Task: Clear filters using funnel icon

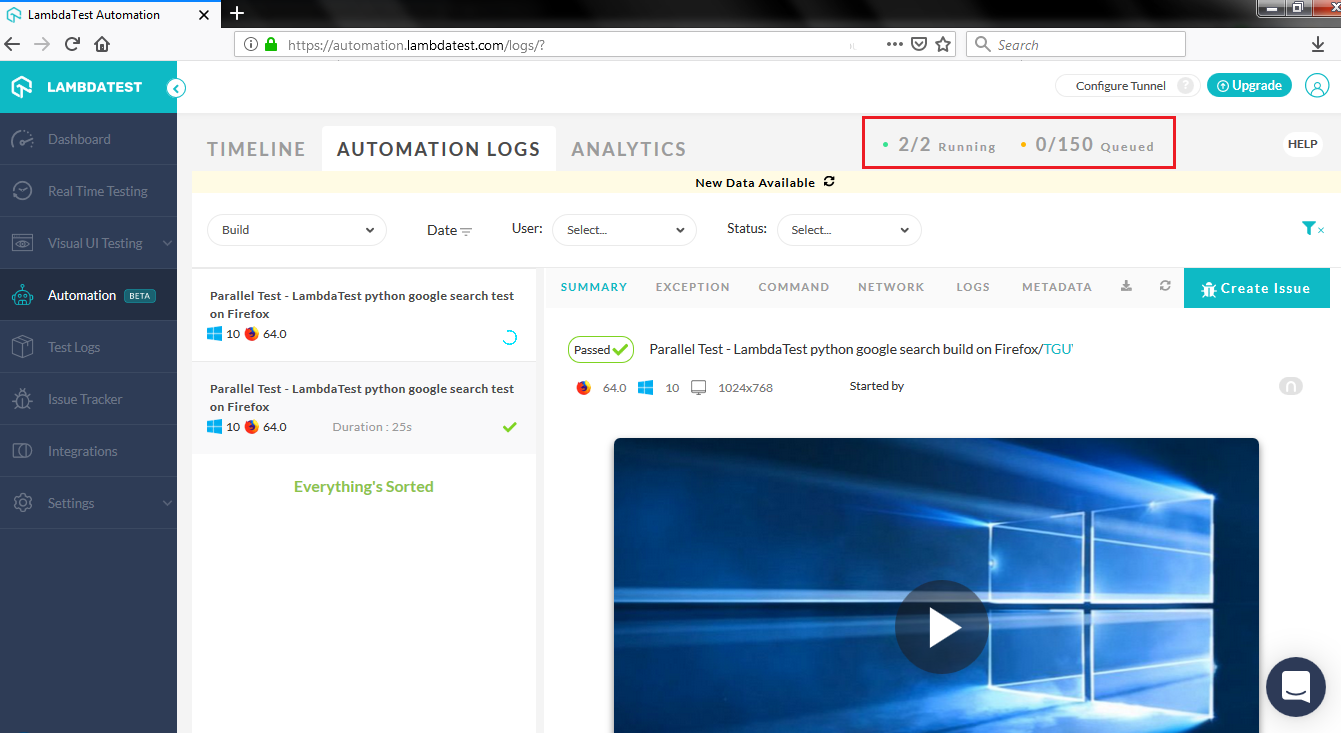Action: coord(1312,229)
